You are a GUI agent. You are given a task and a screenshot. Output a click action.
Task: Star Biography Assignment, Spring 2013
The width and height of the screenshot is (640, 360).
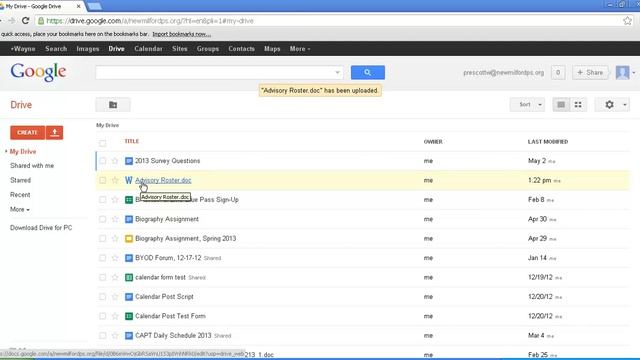[x=115, y=238]
